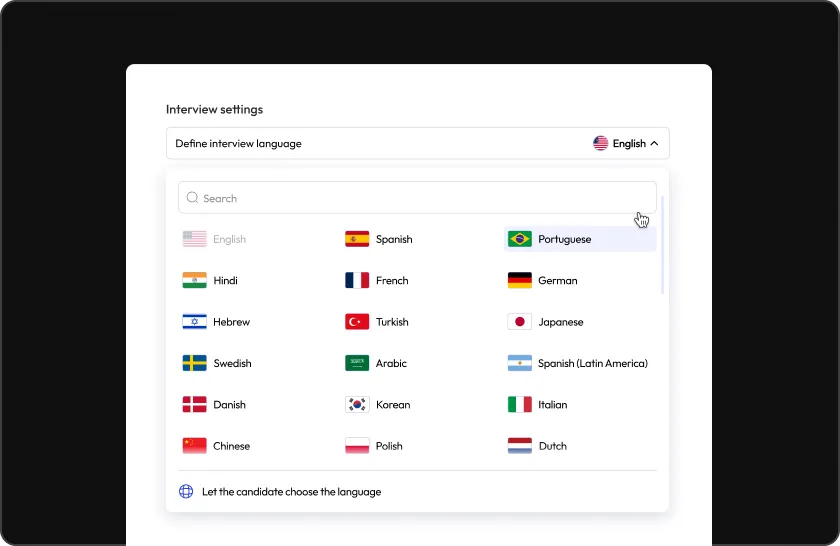840x546 pixels.
Task: Click the France flag icon
Action: click(x=357, y=280)
